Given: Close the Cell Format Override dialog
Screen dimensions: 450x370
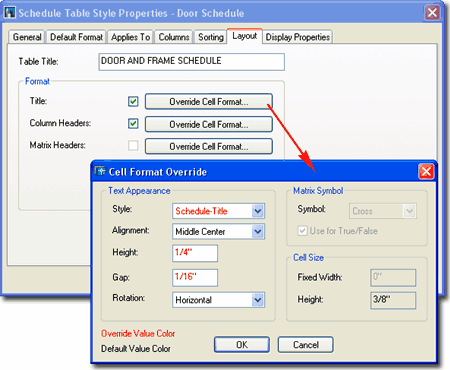Looking at the screenshot, I should coord(426,172).
